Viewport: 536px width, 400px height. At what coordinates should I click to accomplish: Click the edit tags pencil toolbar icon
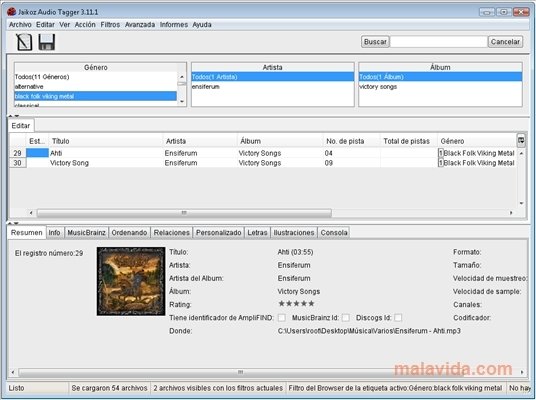(24, 42)
